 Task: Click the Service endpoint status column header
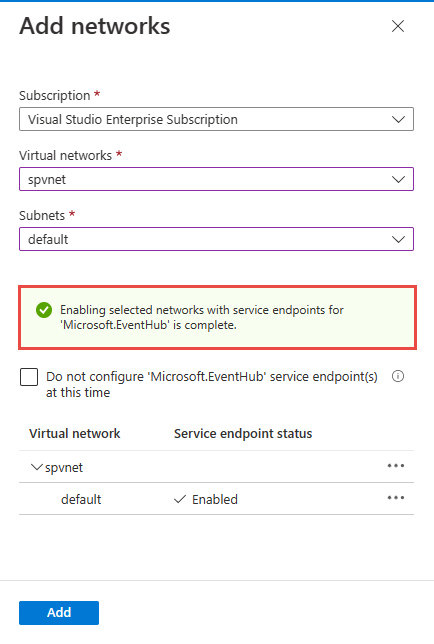coord(243,434)
